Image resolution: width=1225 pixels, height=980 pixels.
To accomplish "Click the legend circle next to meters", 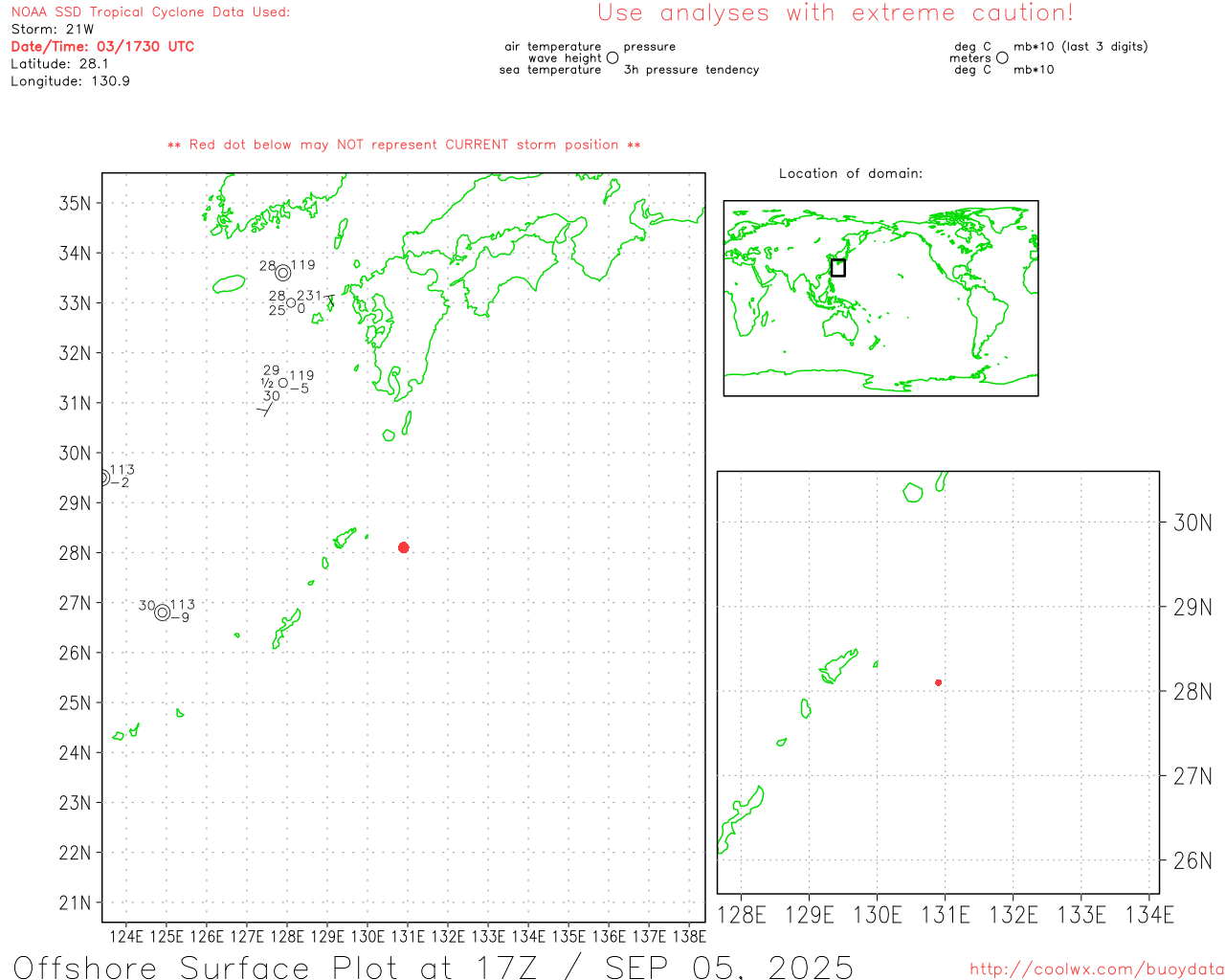I will (1002, 58).
